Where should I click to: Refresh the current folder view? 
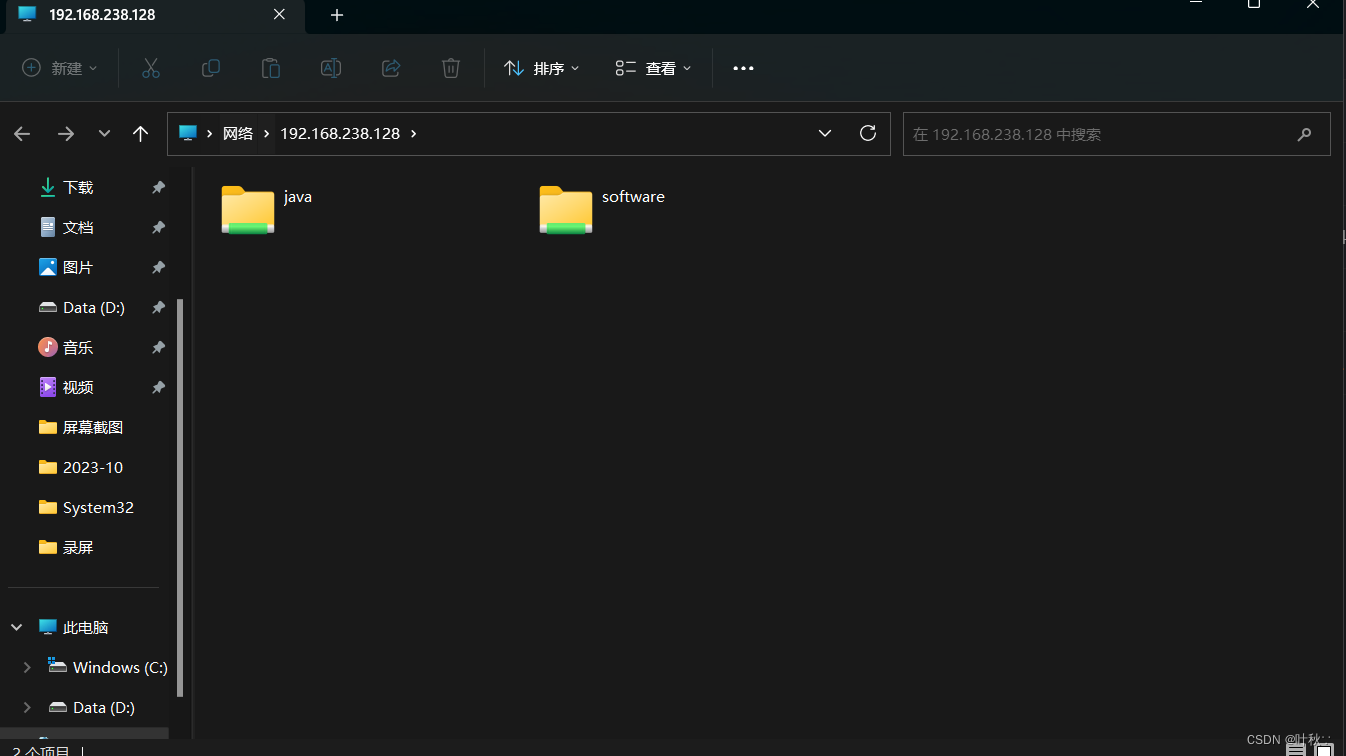[x=868, y=133]
